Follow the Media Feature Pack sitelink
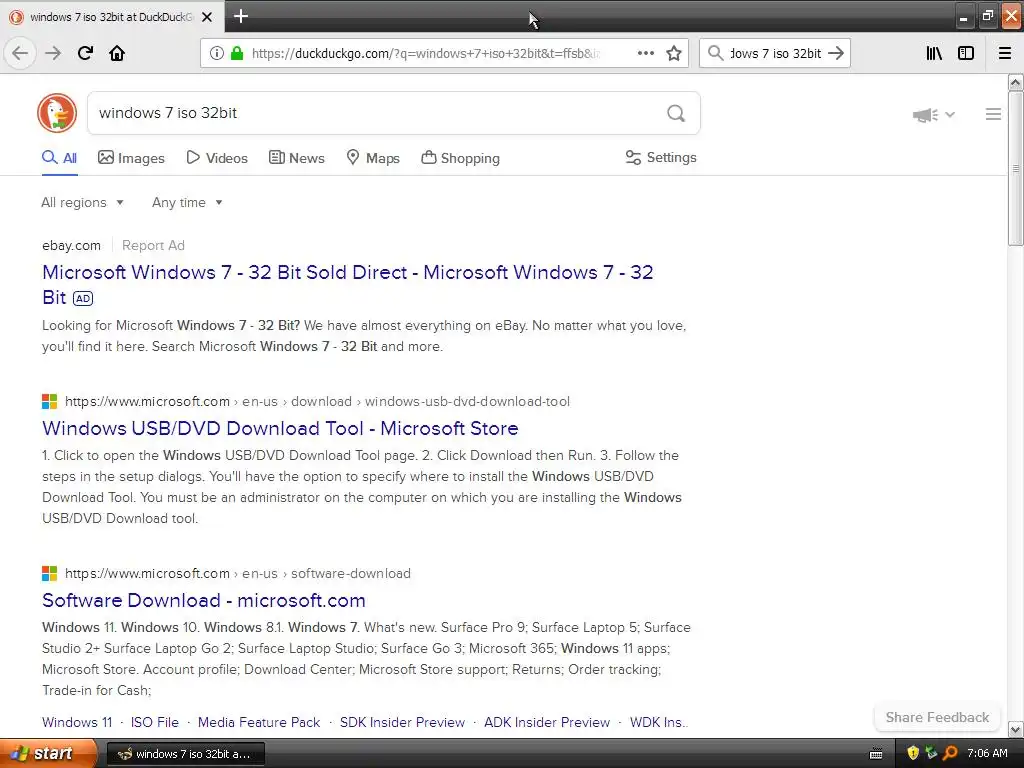The width and height of the screenshot is (1024, 768). (x=259, y=722)
